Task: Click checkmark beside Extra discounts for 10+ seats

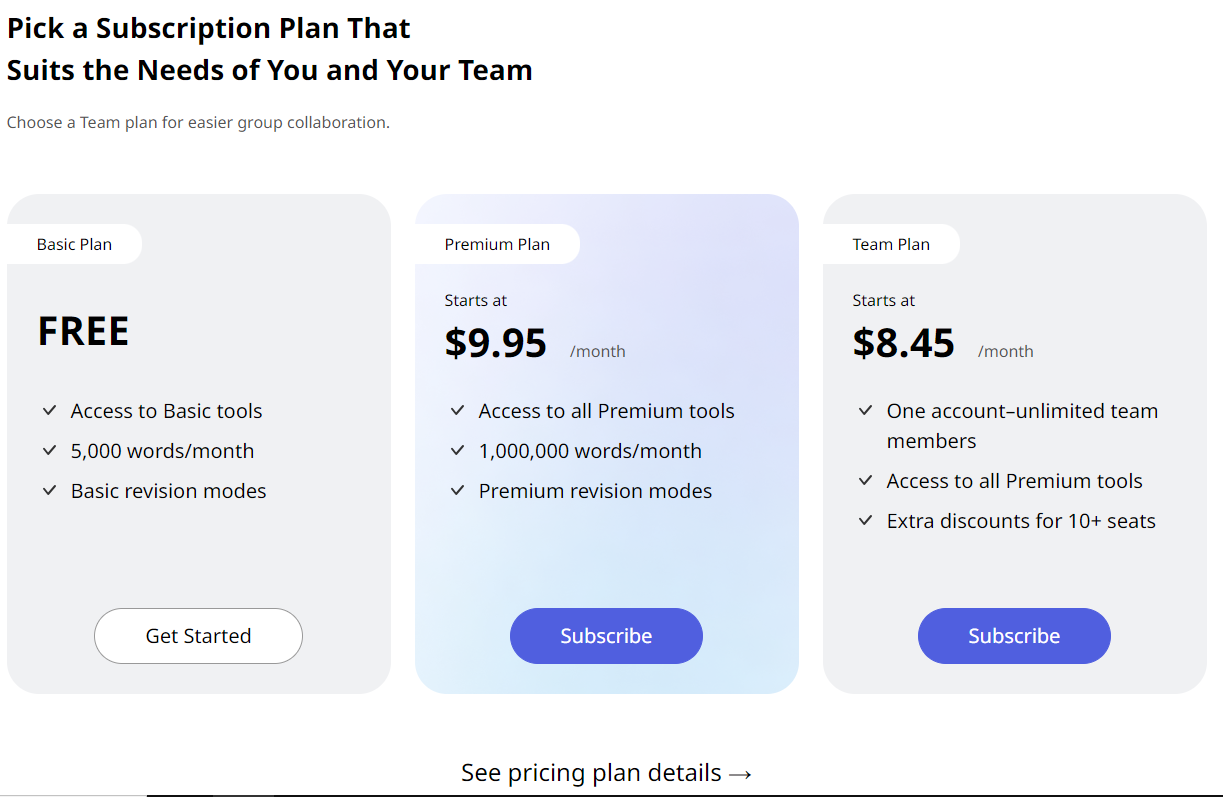Action: point(865,520)
